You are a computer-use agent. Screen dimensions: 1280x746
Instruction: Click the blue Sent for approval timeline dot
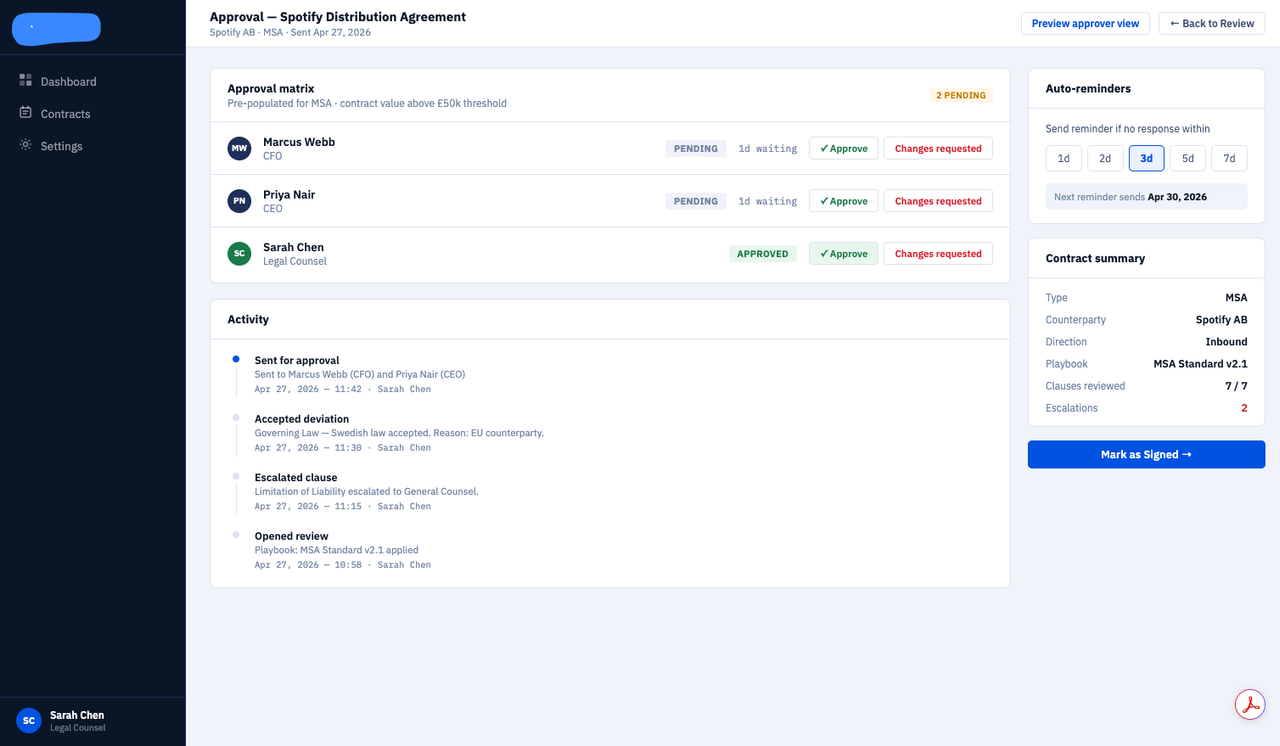click(x=236, y=359)
